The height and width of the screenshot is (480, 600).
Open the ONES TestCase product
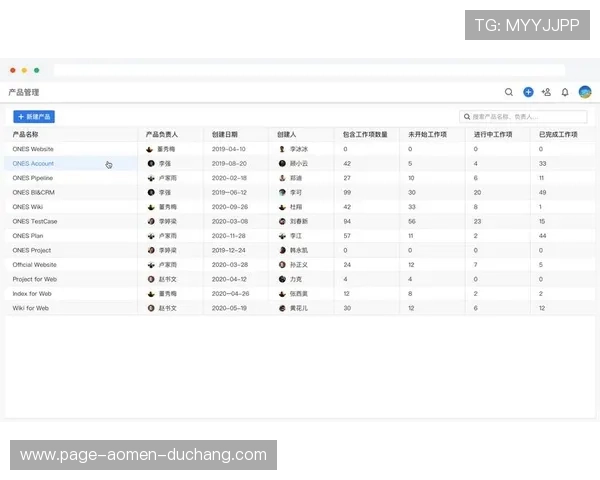(x=34, y=221)
